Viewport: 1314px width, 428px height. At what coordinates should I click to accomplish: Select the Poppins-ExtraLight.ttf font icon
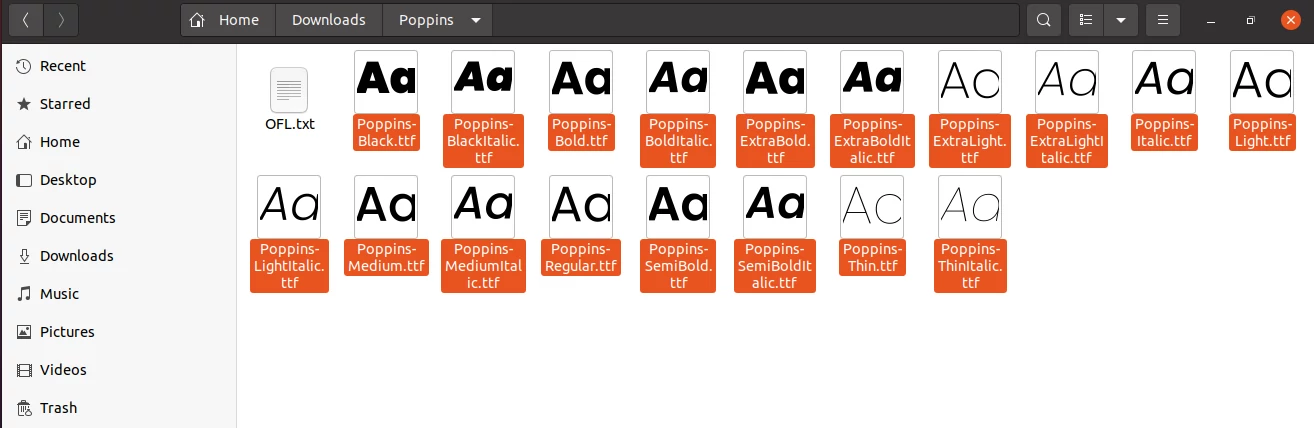[x=969, y=82]
